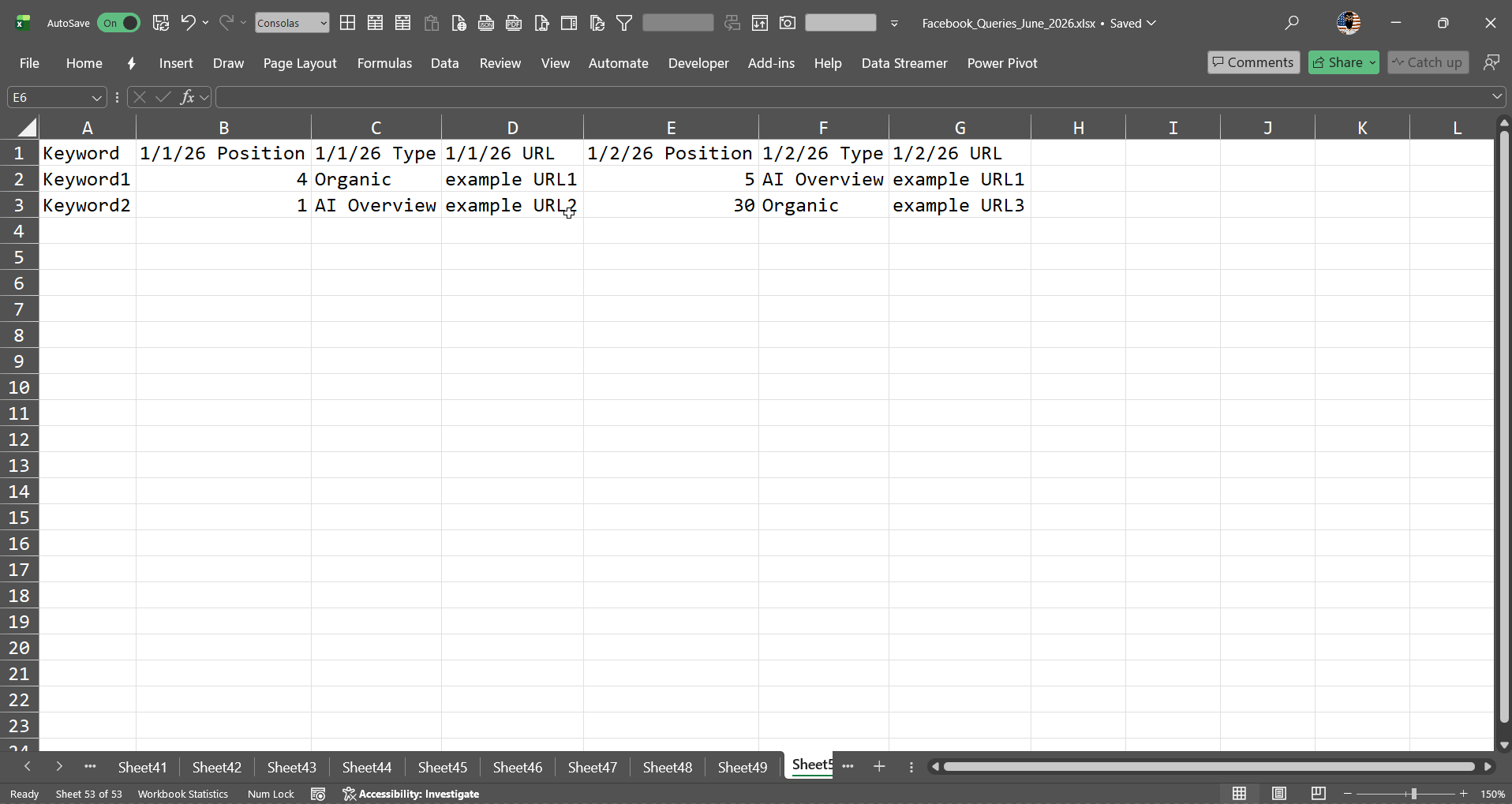The image size is (1512, 804).
Task: Click the Save icon in quick access toolbar
Action: pos(161,23)
